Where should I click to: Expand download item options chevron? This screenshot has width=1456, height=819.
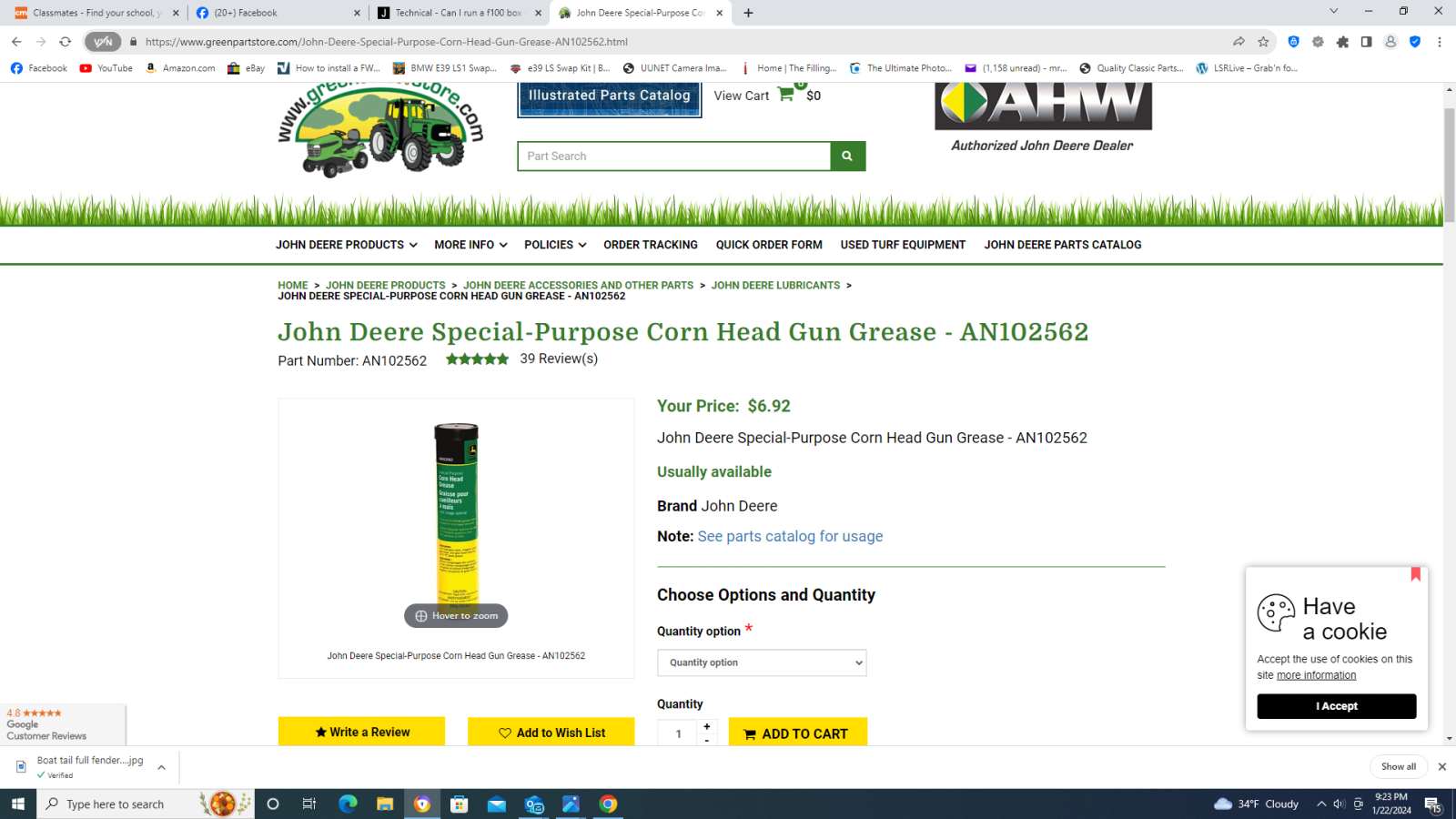coord(161,768)
